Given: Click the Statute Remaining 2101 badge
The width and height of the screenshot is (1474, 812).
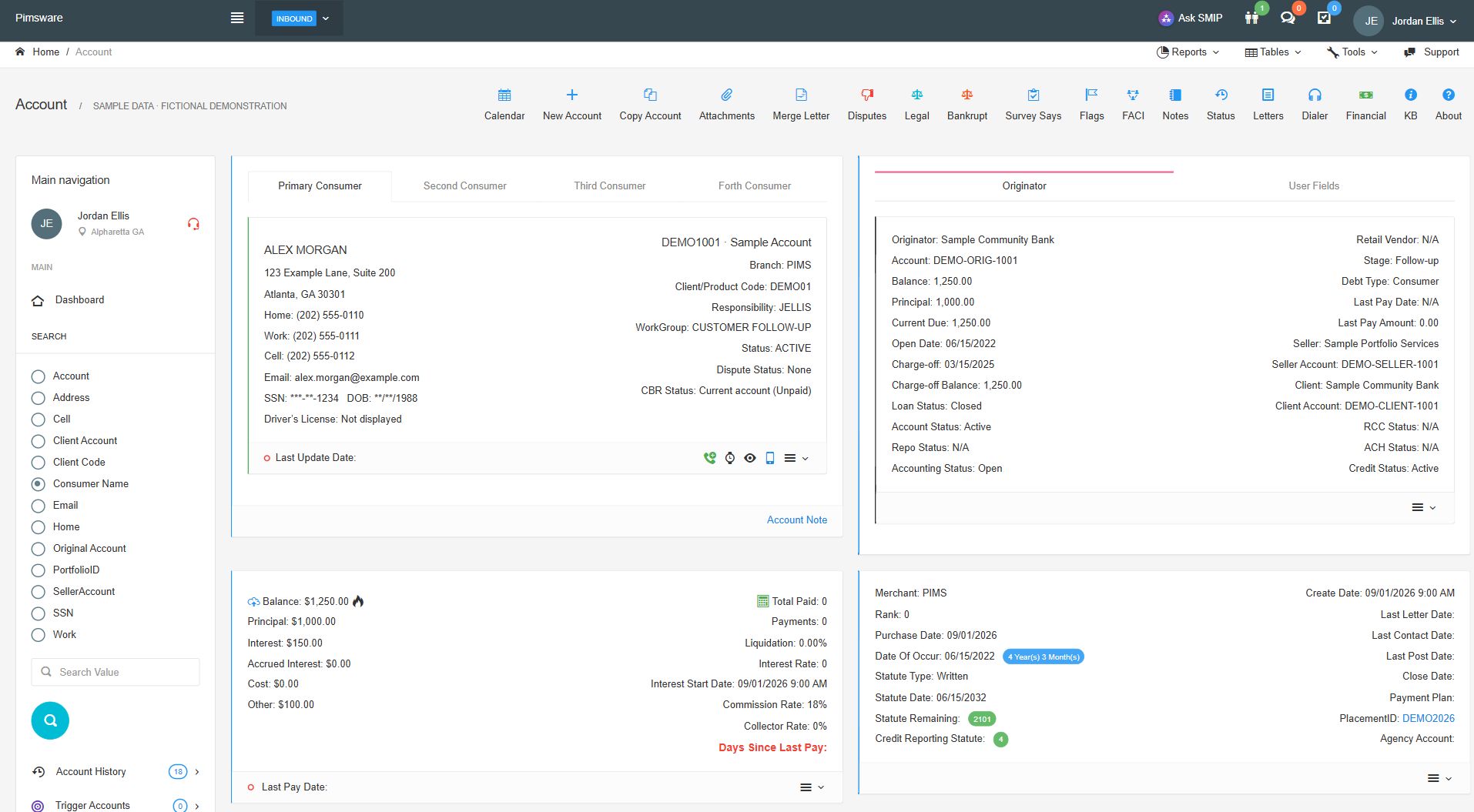Looking at the screenshot, I should [x=981, y=719].
